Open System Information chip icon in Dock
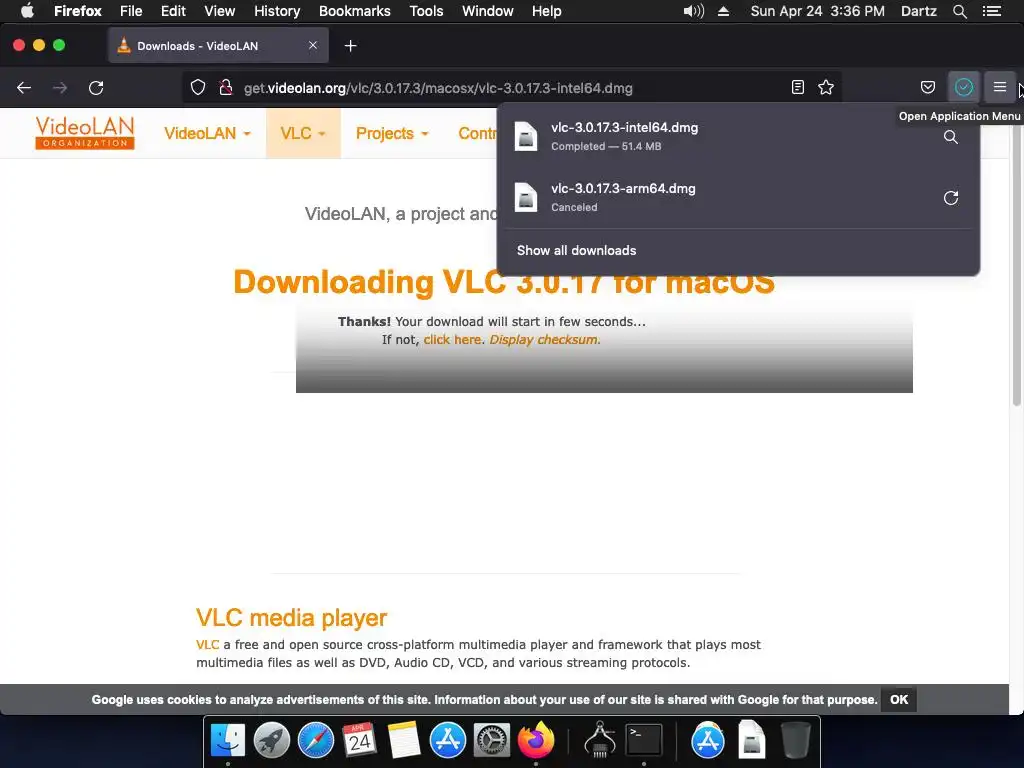Image resolution: width=1024 pixels, height=768 pixels. pos(600,739)
